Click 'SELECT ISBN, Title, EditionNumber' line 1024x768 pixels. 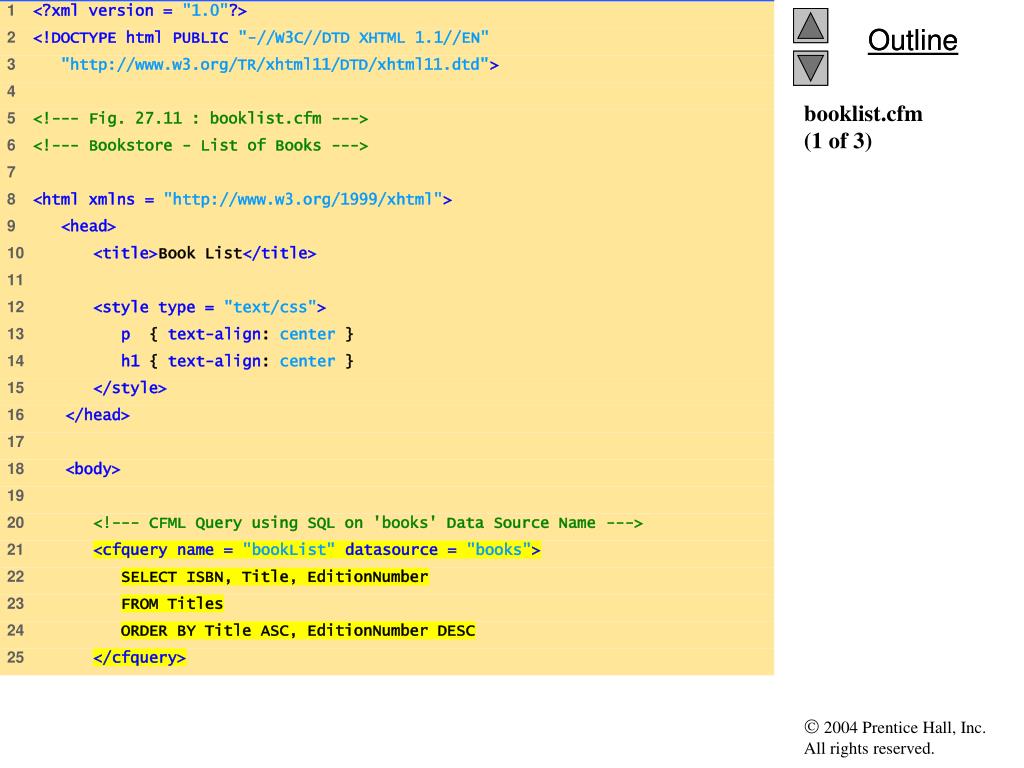pyautogui.click(x=275, y=577)
